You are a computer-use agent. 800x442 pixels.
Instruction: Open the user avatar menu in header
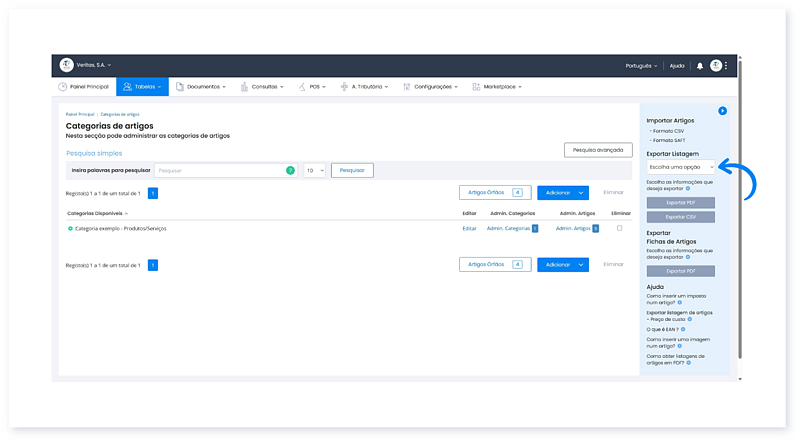716,66
